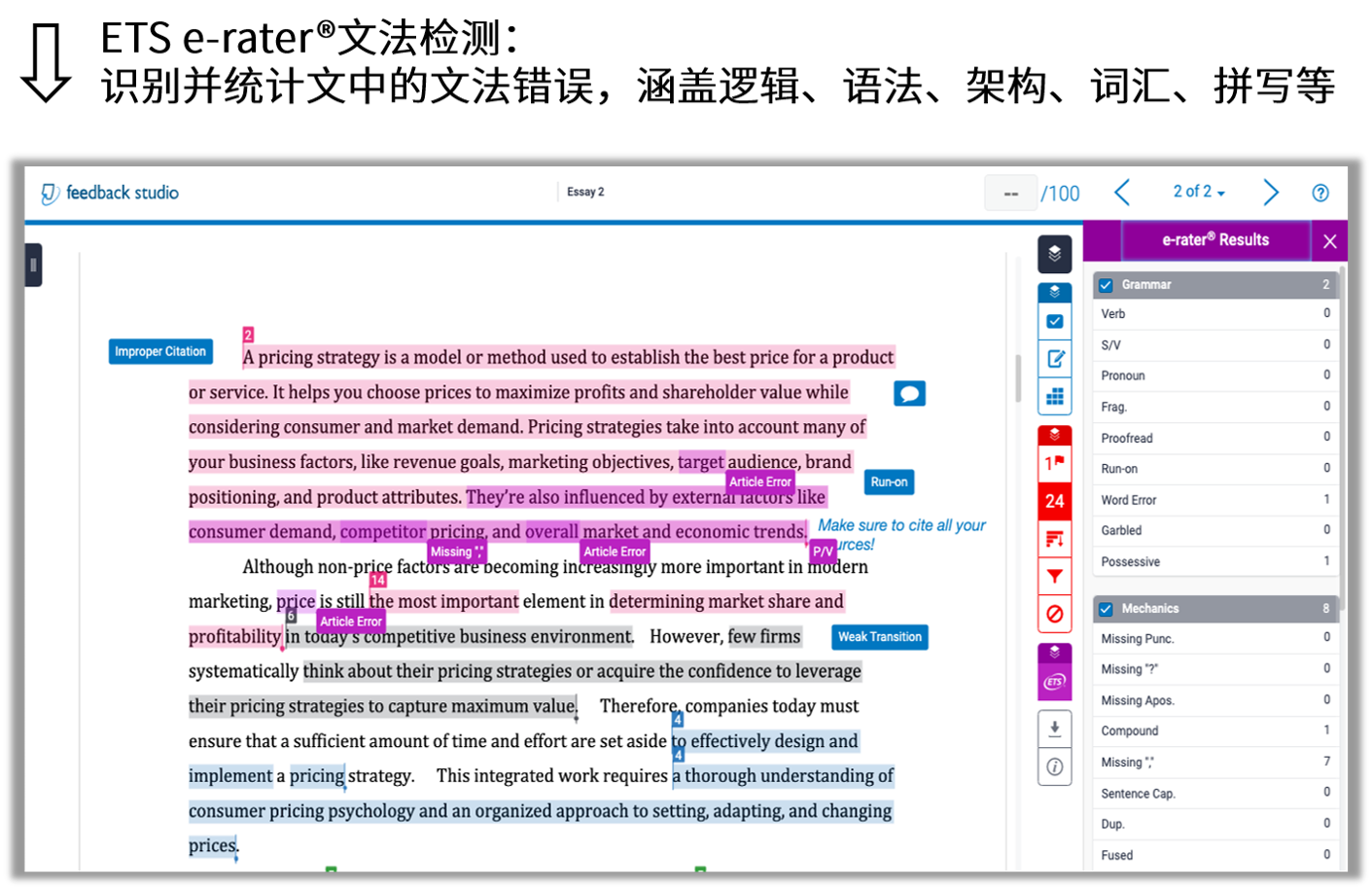Viewport: 1372px width, 890px height.
Task: Open the excluded sources icon
Action: [1054, 615]
